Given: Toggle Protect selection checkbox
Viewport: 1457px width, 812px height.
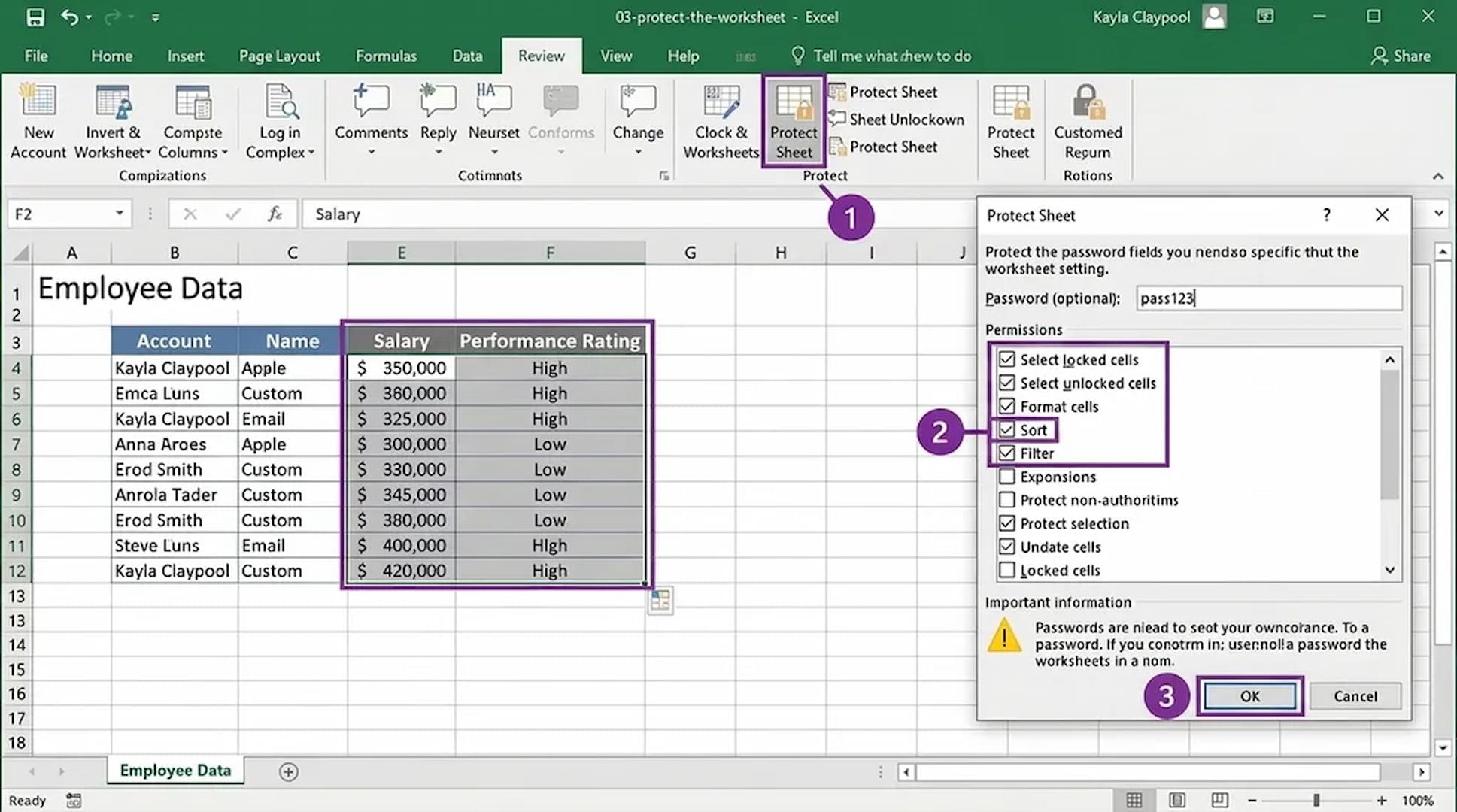Looking at the screenshot, I should (x=1006, y=523).
